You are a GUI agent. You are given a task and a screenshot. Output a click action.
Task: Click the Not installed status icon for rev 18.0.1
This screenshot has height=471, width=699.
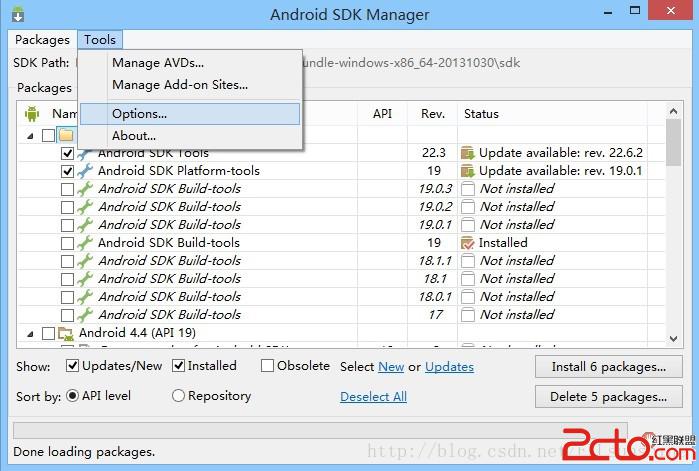tap(468, 297)
